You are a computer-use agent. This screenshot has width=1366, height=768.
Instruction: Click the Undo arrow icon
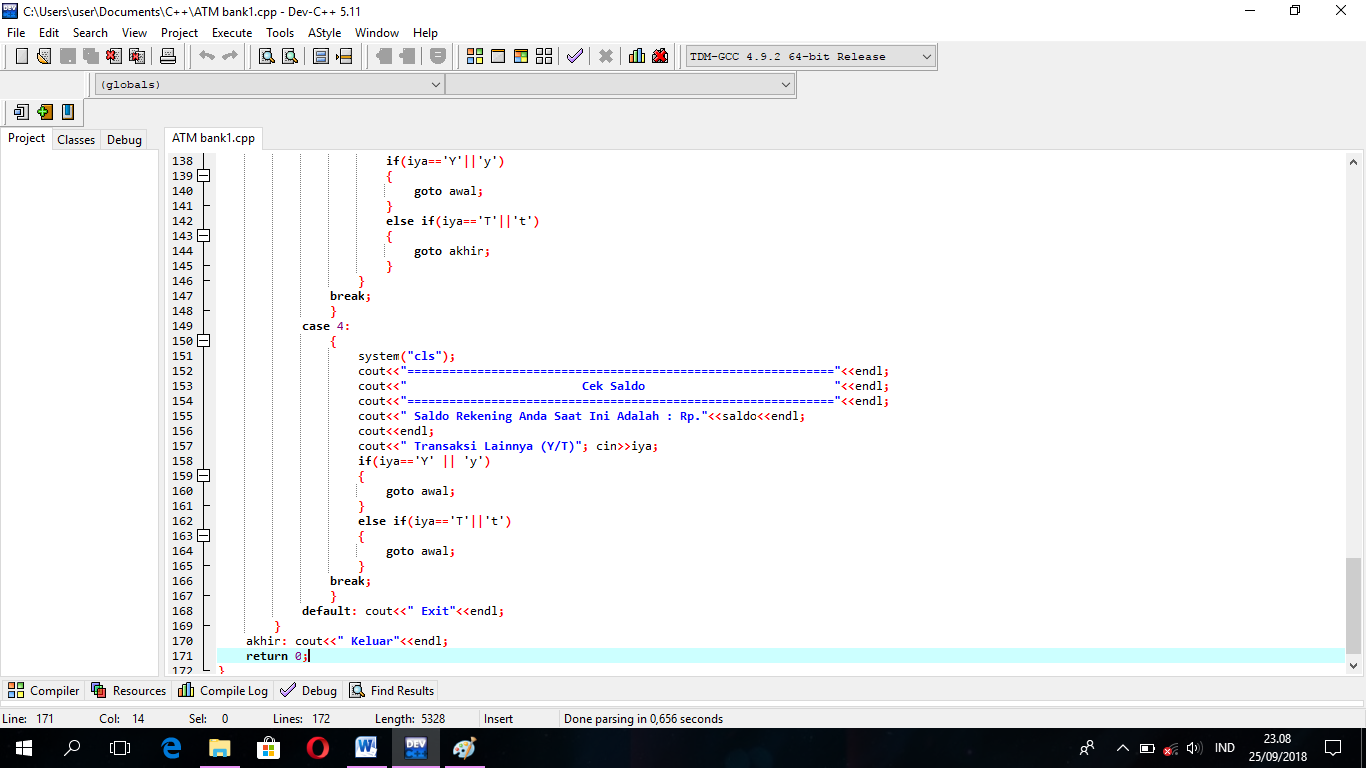pyautogui.click(x=205, y=56)
